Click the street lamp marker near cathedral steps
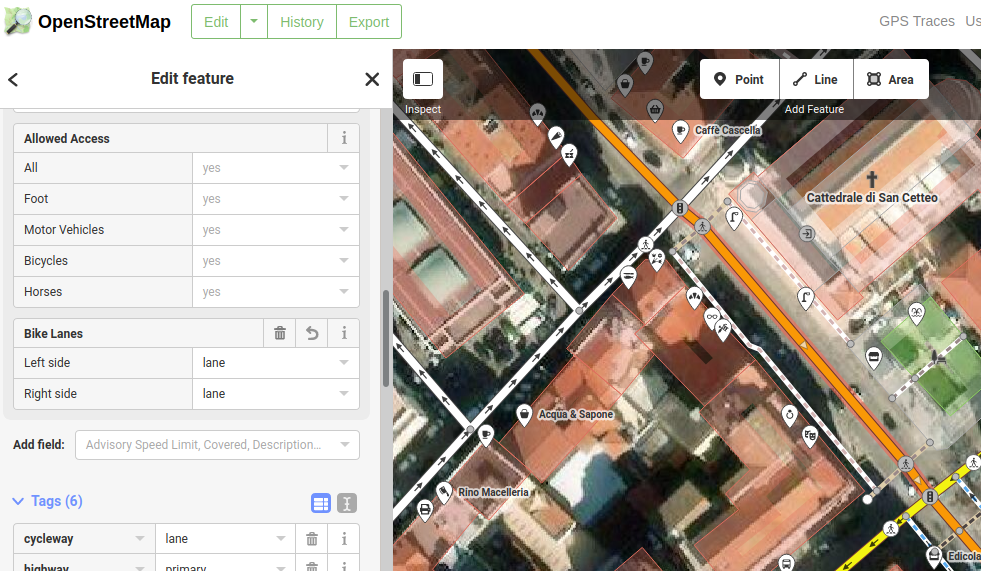 pyautogui.click(x=734, y=218)
